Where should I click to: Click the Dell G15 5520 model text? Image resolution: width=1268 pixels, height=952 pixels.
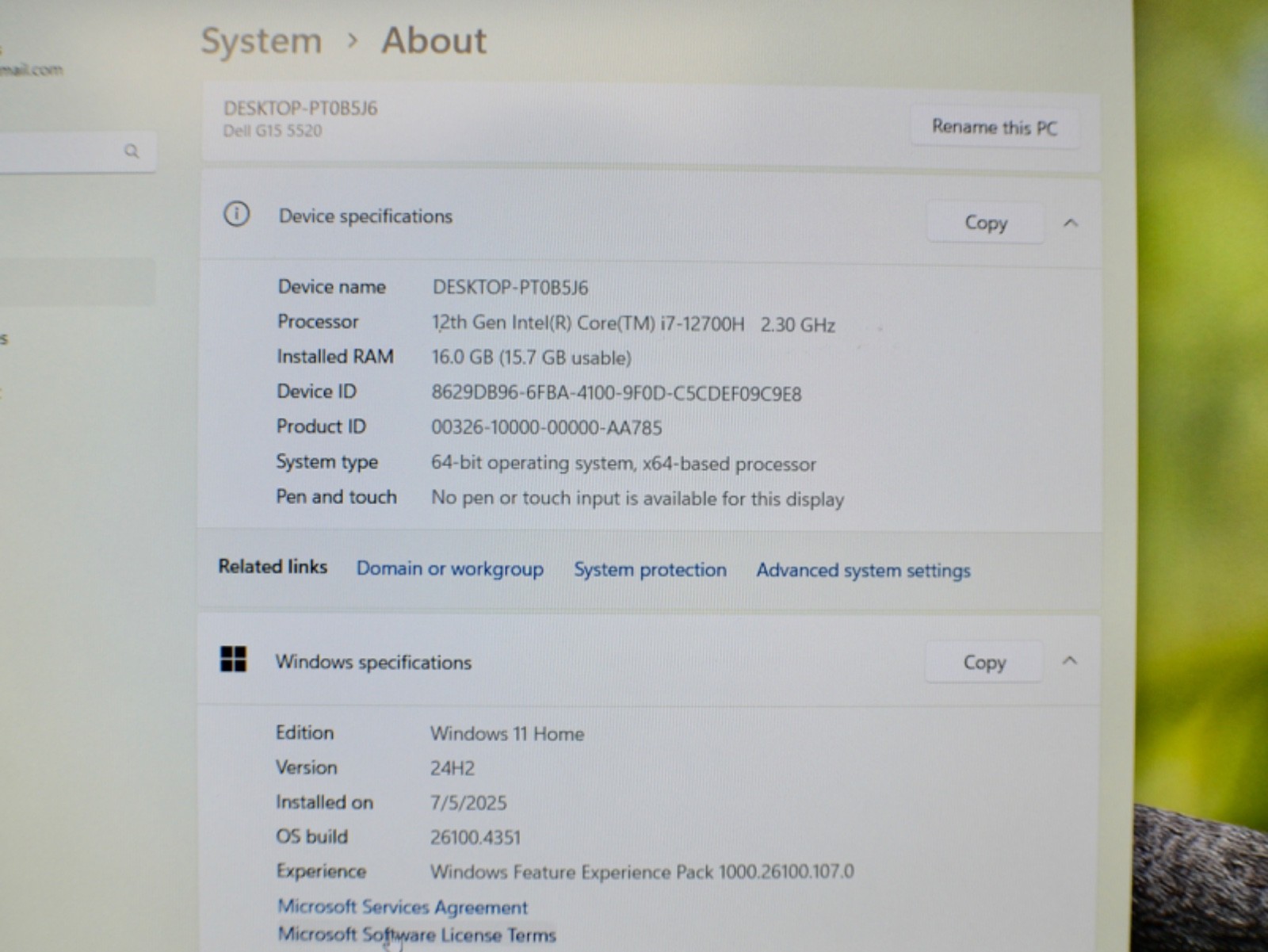point(273,131)
